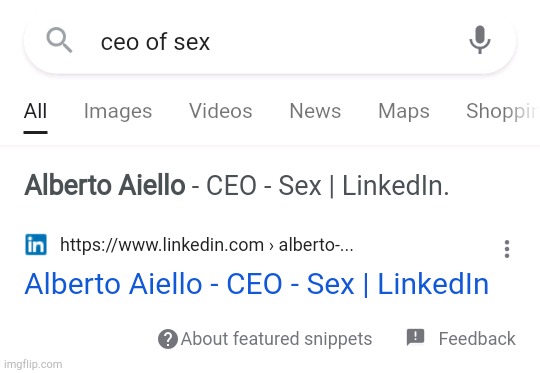
Task: Select the All results tab
Action: pyautogui.click(x=35, y=111)
